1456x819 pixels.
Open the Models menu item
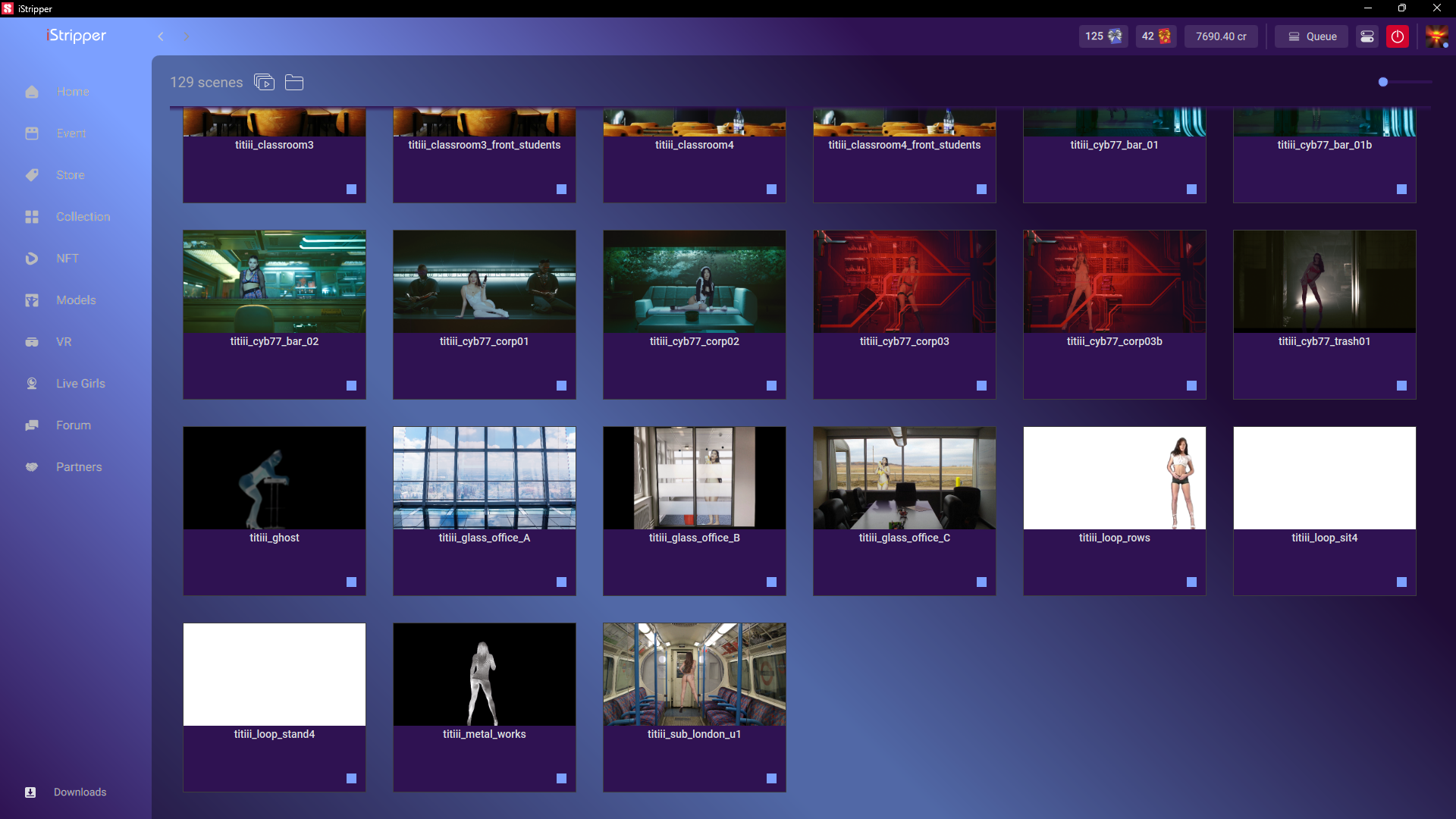tap(76, 300)
